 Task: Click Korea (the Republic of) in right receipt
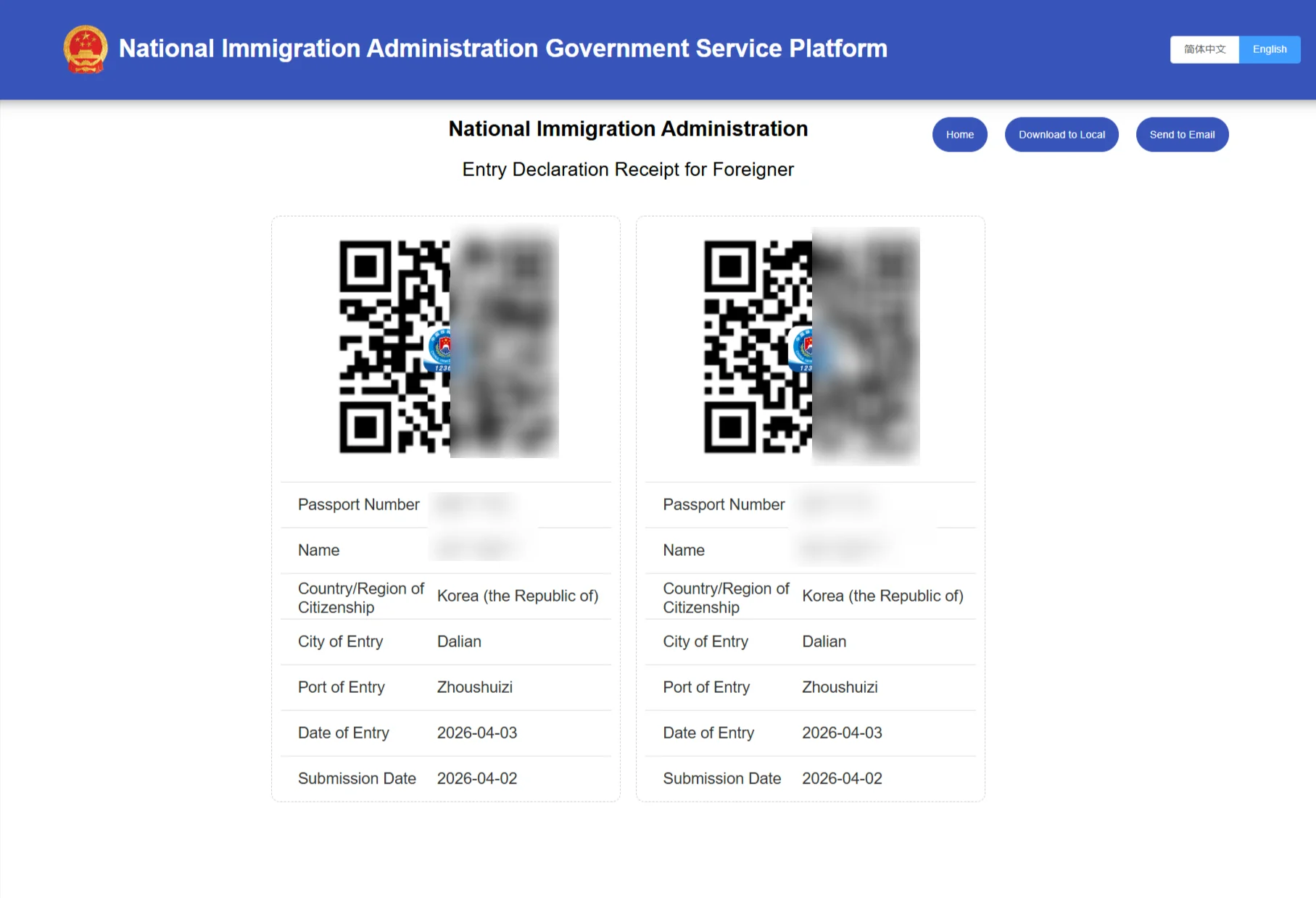[x=882, y=596]
